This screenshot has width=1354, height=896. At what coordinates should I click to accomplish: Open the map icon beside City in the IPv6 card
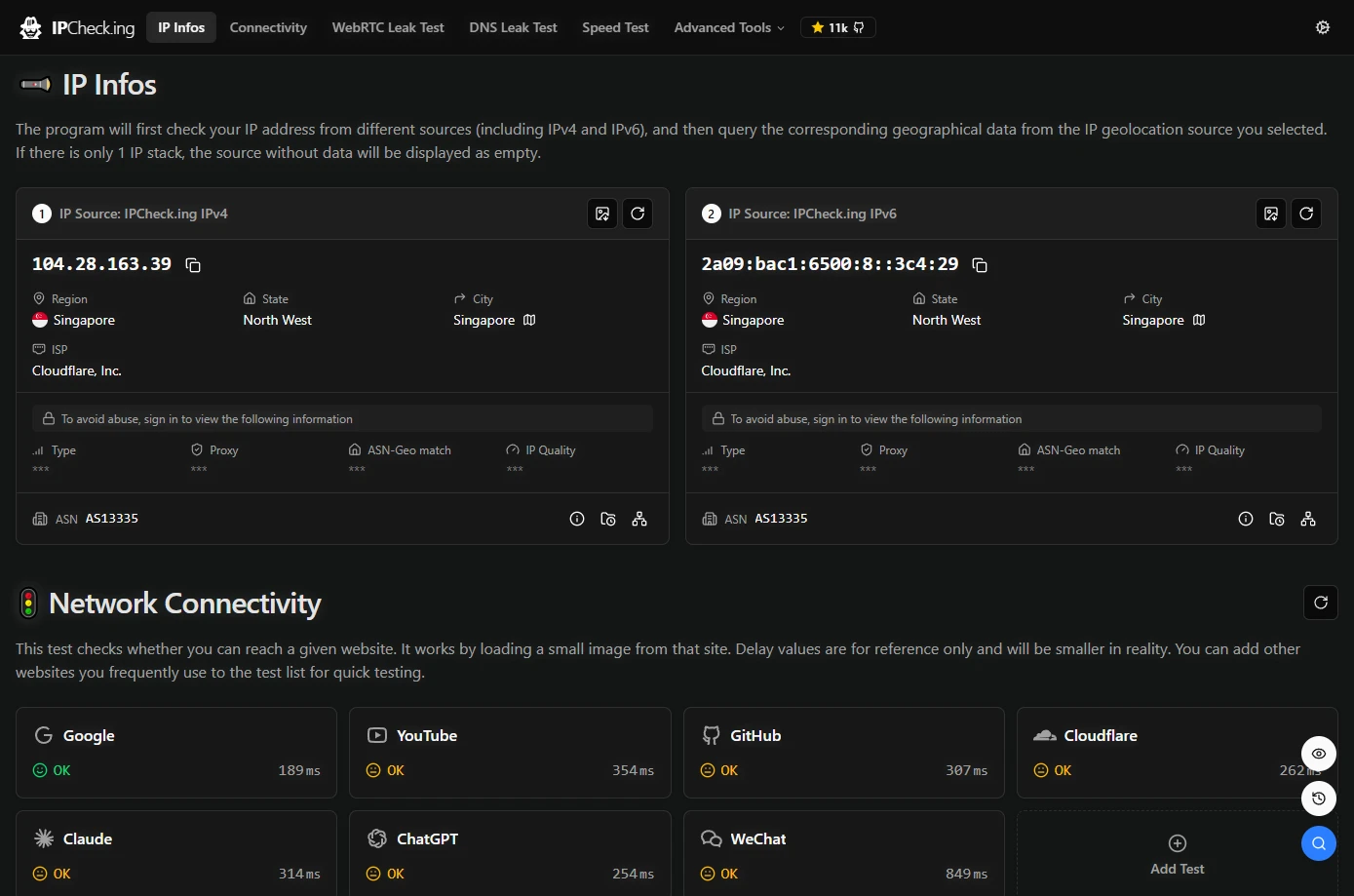click(1199, 320)
